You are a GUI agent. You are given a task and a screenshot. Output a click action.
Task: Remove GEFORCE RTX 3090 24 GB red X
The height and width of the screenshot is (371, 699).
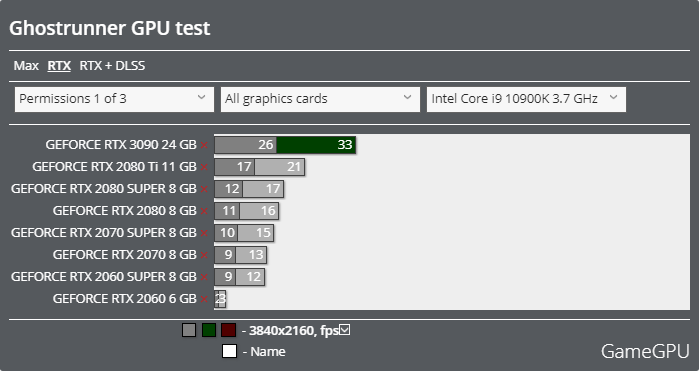click(204, 145)
